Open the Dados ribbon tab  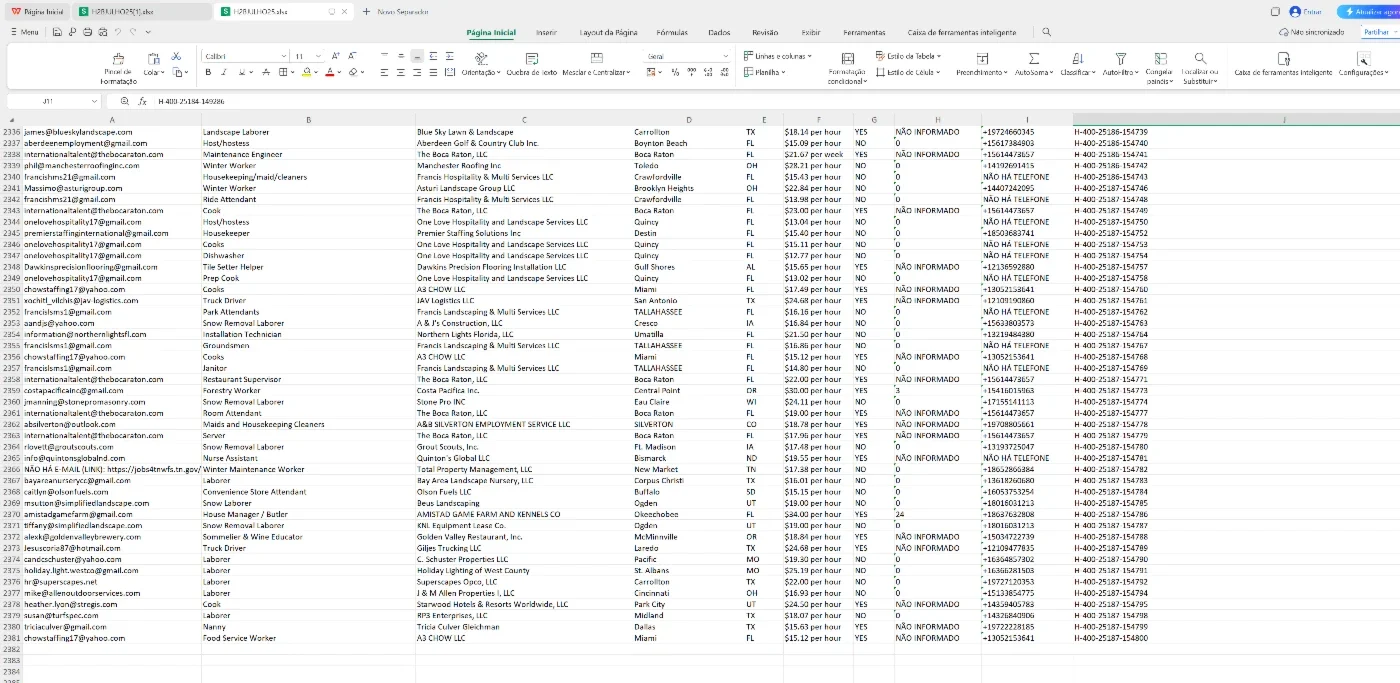(719, 32)
